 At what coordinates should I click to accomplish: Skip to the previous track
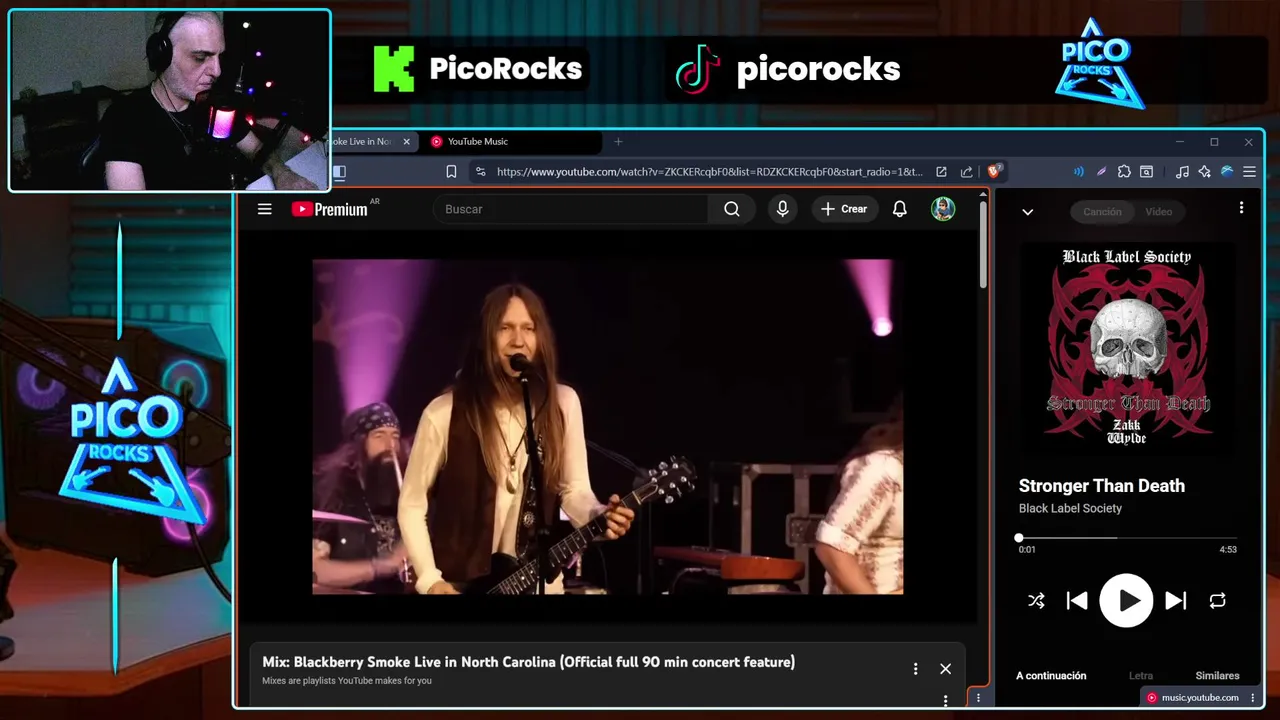(x=1077, y=601)
